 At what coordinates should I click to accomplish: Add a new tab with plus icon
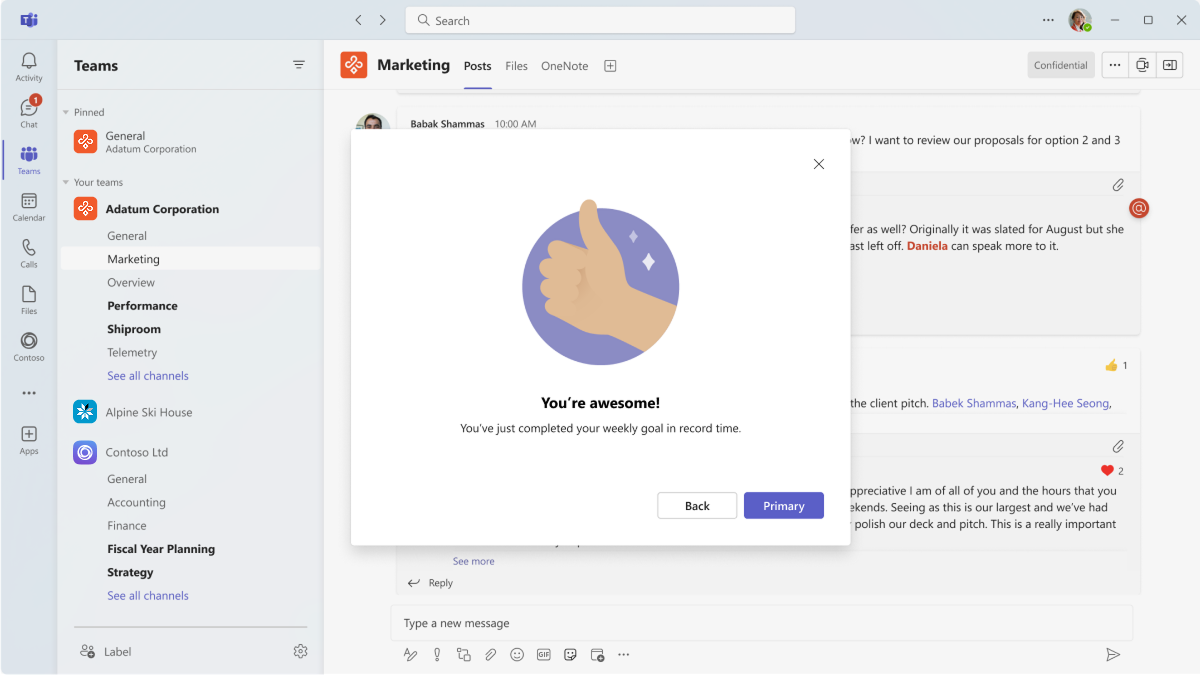(x=610, y=66)
